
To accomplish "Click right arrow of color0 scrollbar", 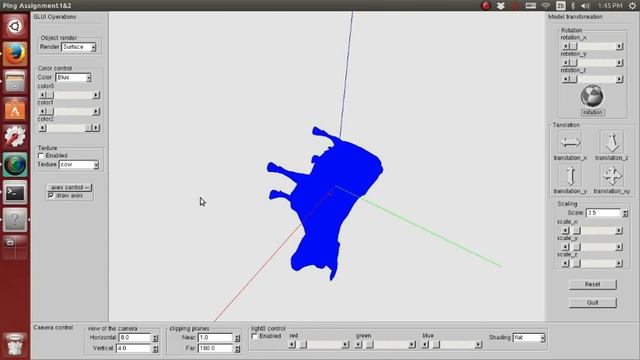I will pos(96,95).
